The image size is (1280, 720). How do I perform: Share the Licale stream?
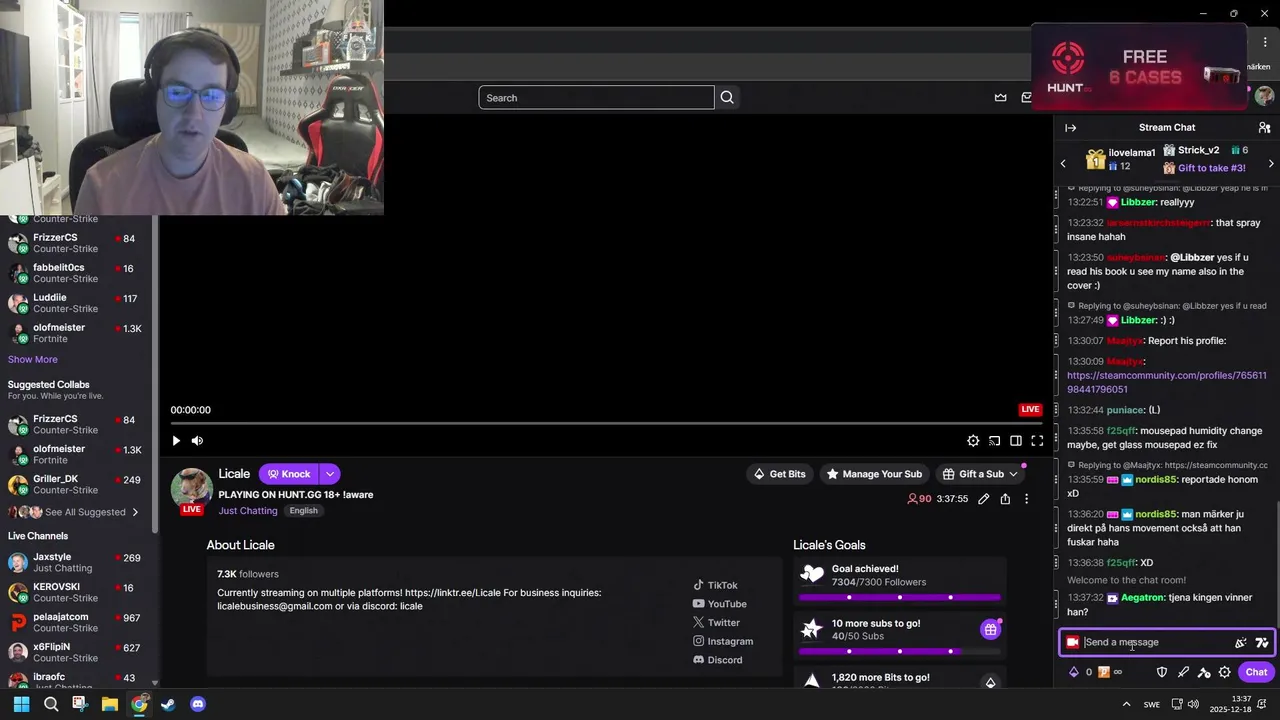pos(1005,499)
